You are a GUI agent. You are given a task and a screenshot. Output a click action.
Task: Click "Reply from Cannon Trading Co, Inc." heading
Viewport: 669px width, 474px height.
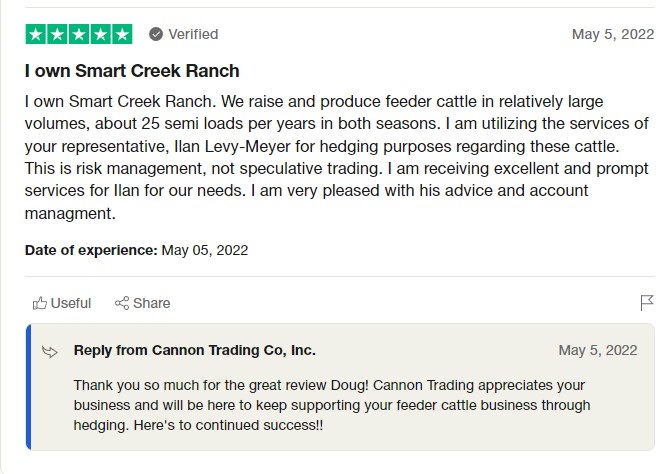point(194,350)
